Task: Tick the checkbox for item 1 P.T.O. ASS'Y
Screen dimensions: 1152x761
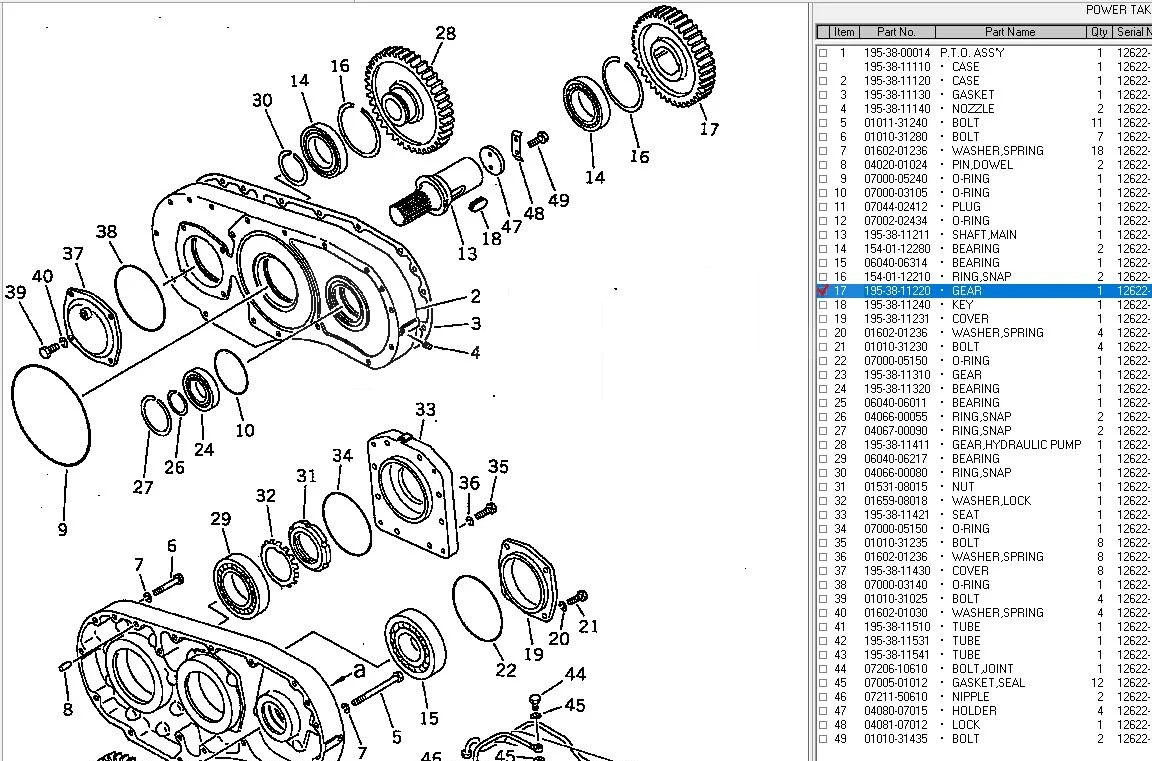Action: 823,53
